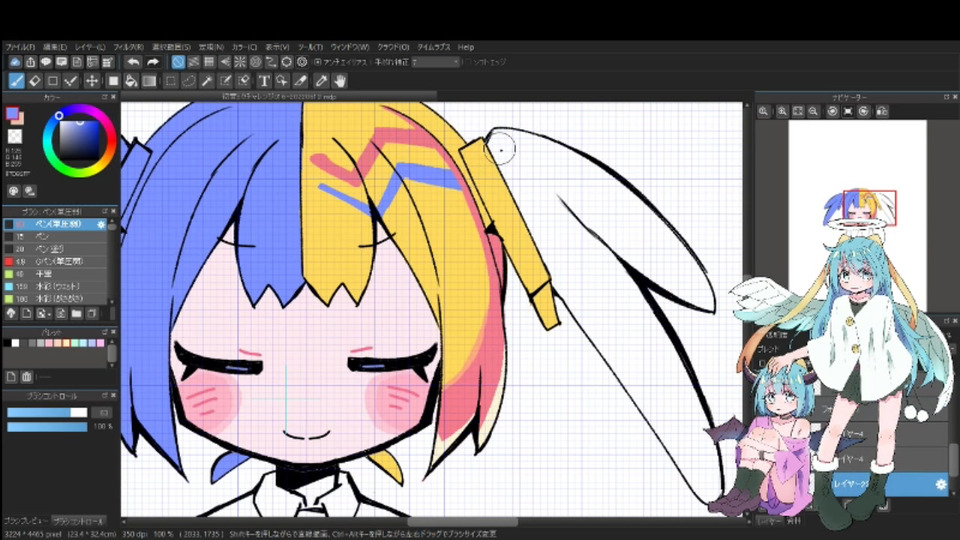Select the Dot tool
Screen dimensions: 960x540
[x=71, y=81]
